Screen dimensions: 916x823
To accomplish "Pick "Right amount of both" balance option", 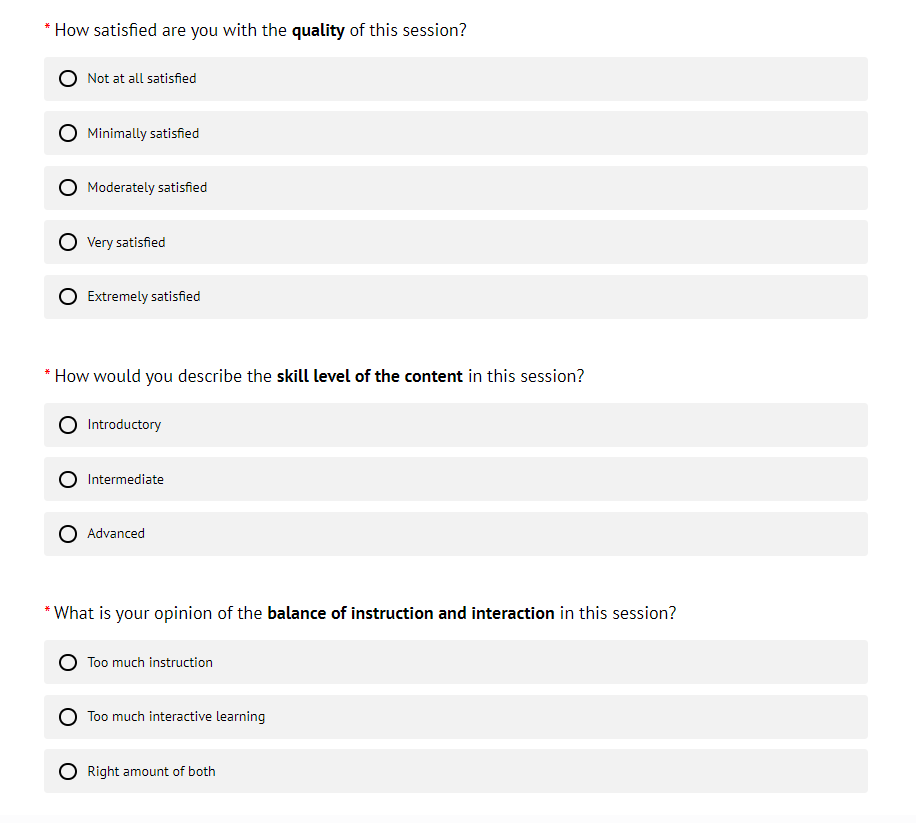I will 68,771.
